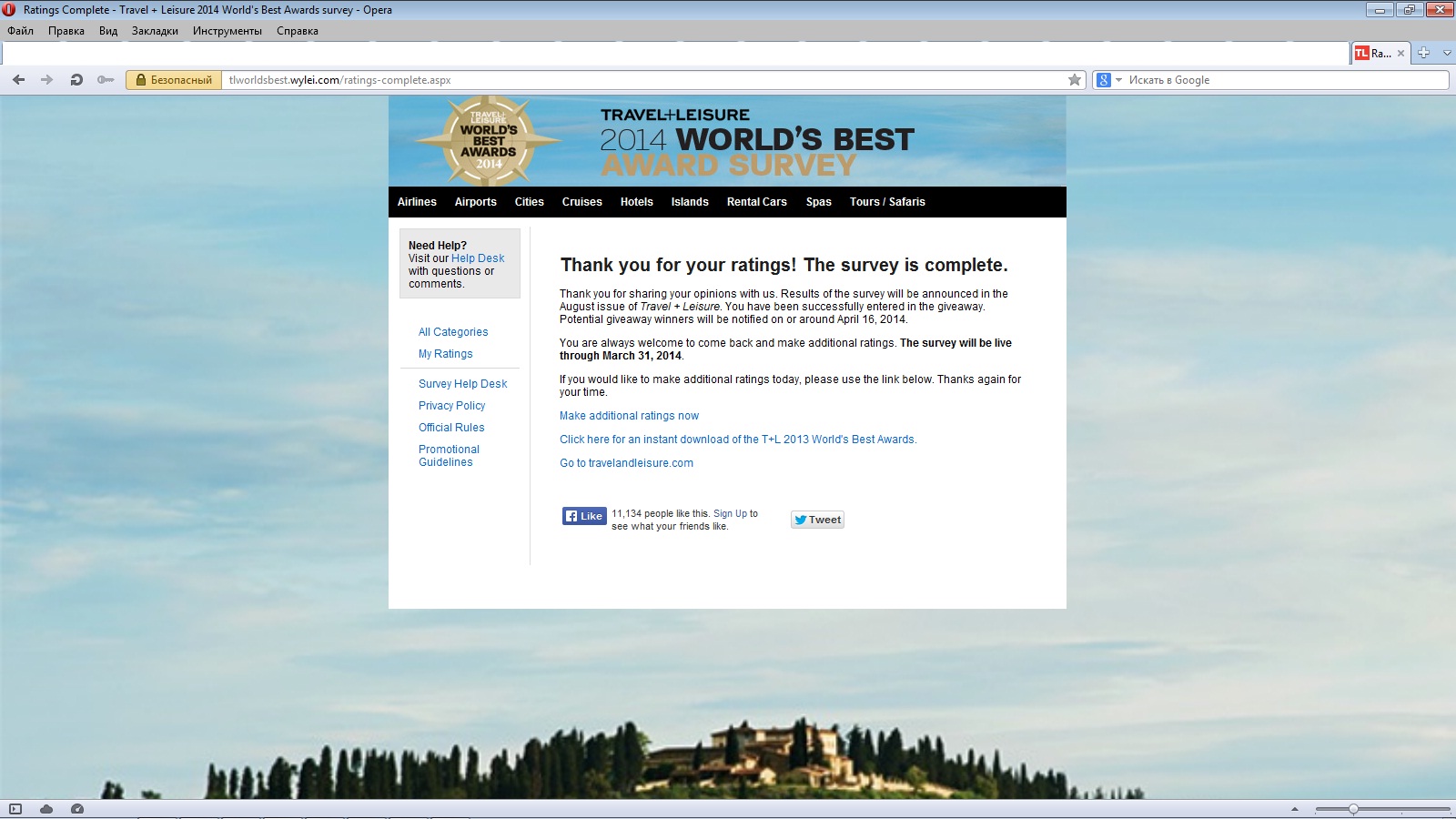Open the Airlines category
This screenshot has height=819, width=1456.
coord(417,202)
